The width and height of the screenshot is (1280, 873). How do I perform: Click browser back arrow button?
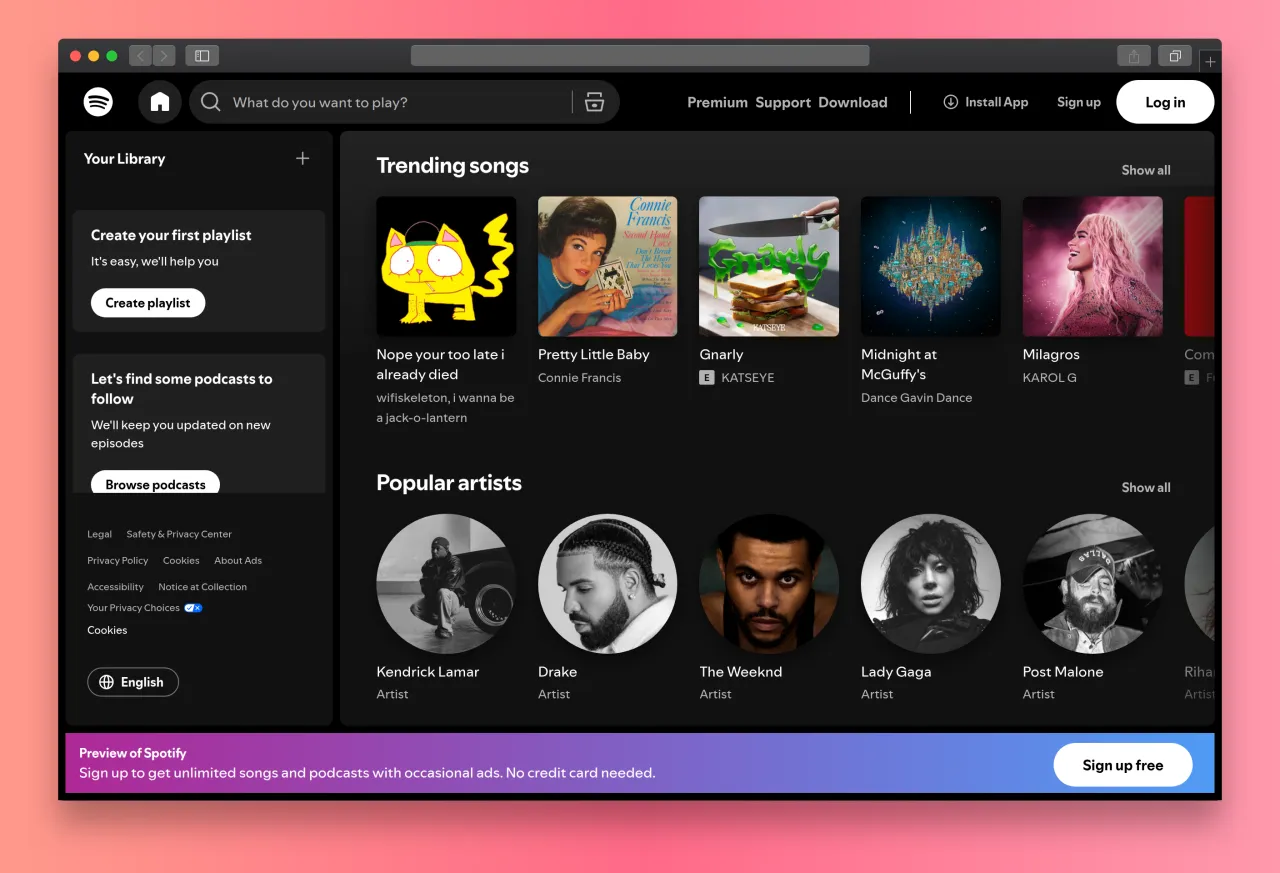(140, 56)
